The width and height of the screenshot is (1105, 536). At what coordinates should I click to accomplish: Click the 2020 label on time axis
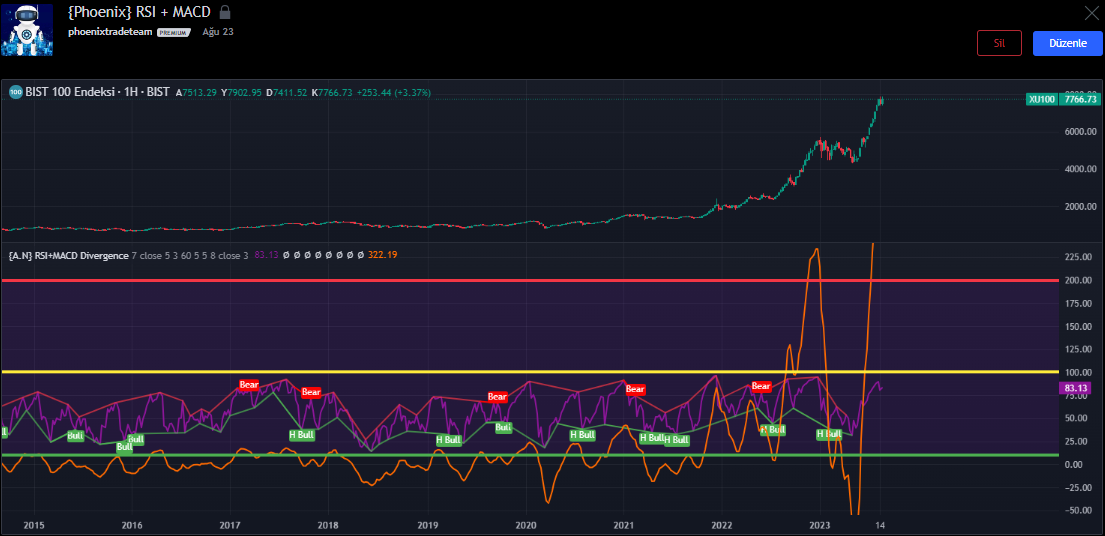[x=526, y=524]
